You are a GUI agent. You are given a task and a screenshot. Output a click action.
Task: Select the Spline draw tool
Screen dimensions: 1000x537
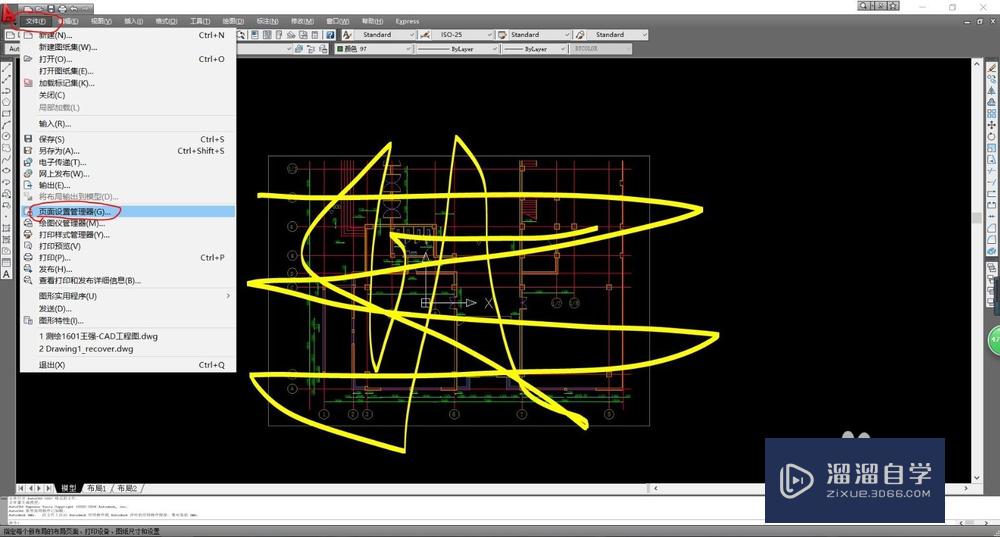[x=6, y=157]
